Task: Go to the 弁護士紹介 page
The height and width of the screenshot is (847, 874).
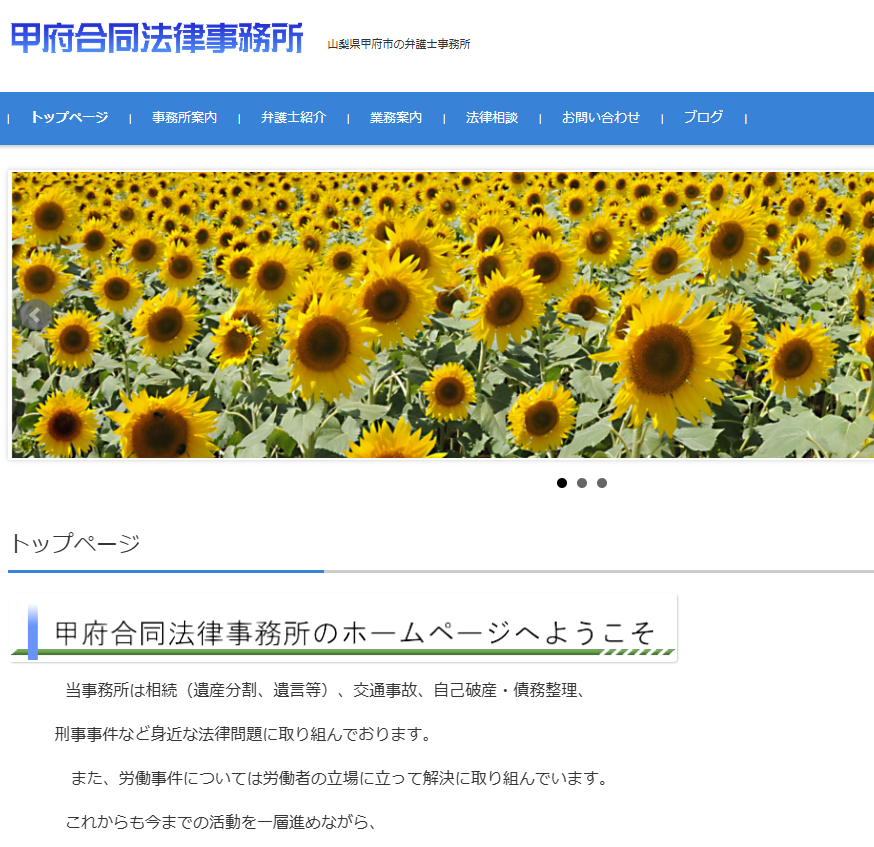Action: coord(293,118)
